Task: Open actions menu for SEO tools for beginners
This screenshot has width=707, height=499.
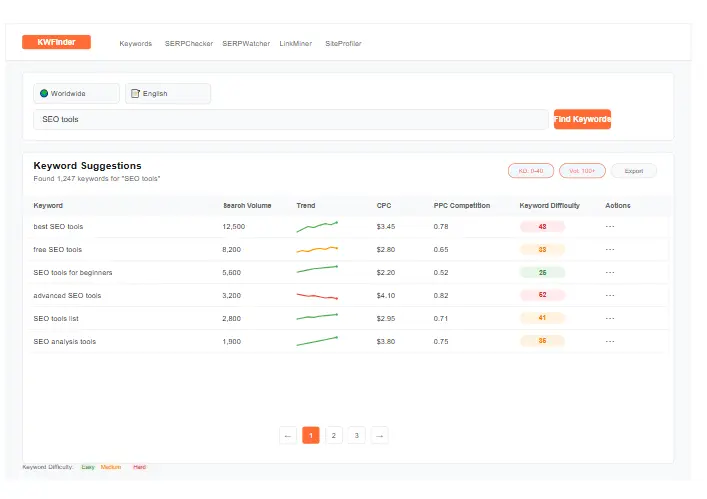Action: coord(610,272)
